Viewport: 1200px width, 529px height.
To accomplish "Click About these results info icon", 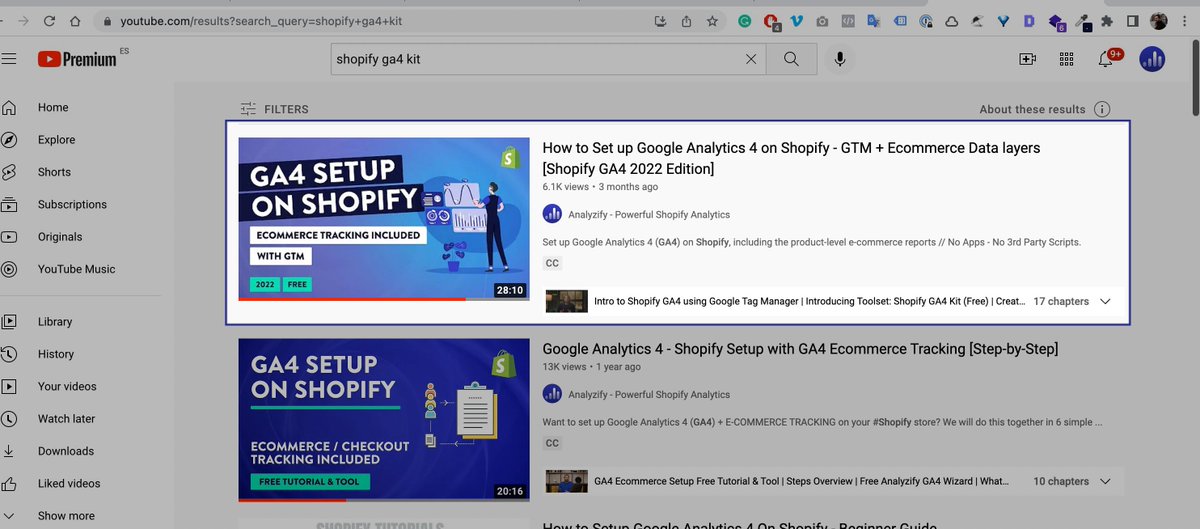I will pyautogui.click(x=1102, y=109).
